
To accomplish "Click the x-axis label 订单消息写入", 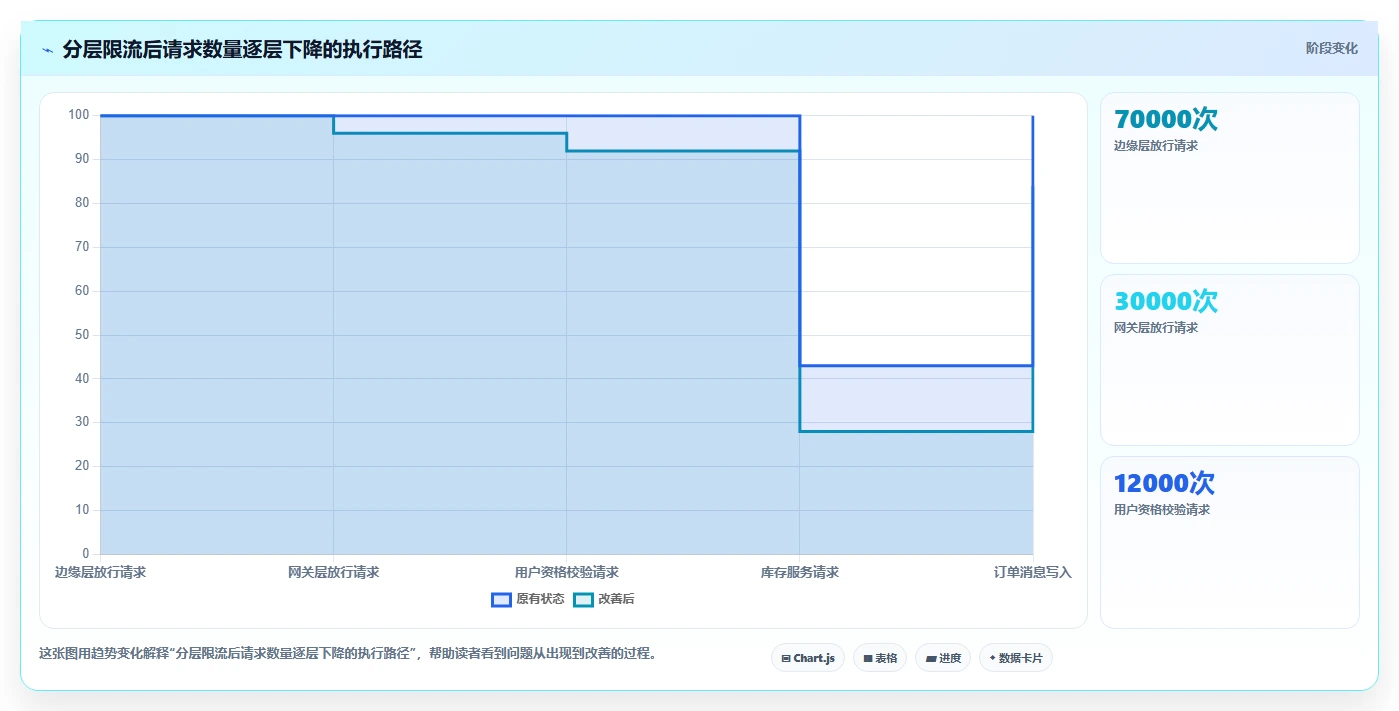I will (x=1032, y=572).
